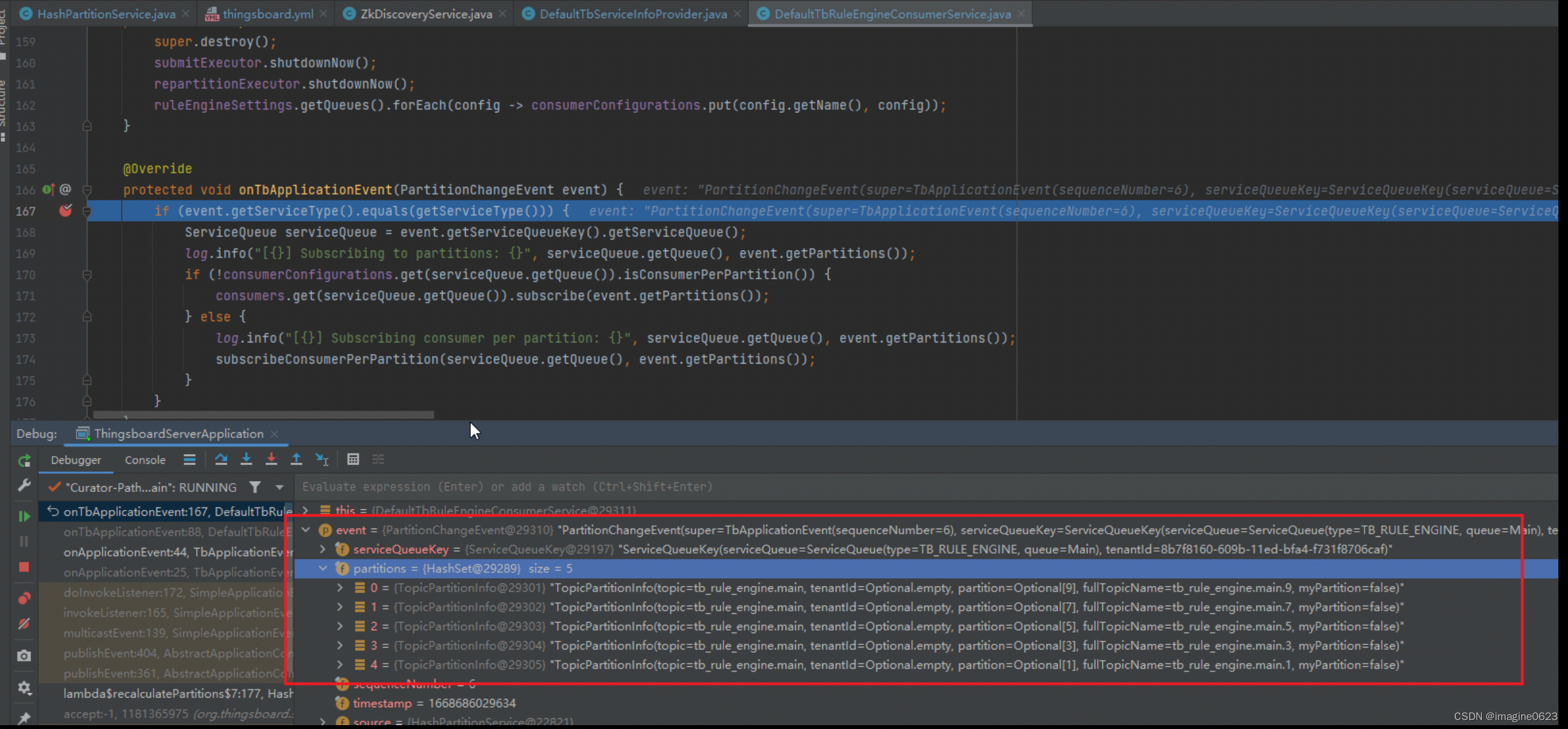
Task: Click in Evaluate expression input field
Action: point(925,487)
